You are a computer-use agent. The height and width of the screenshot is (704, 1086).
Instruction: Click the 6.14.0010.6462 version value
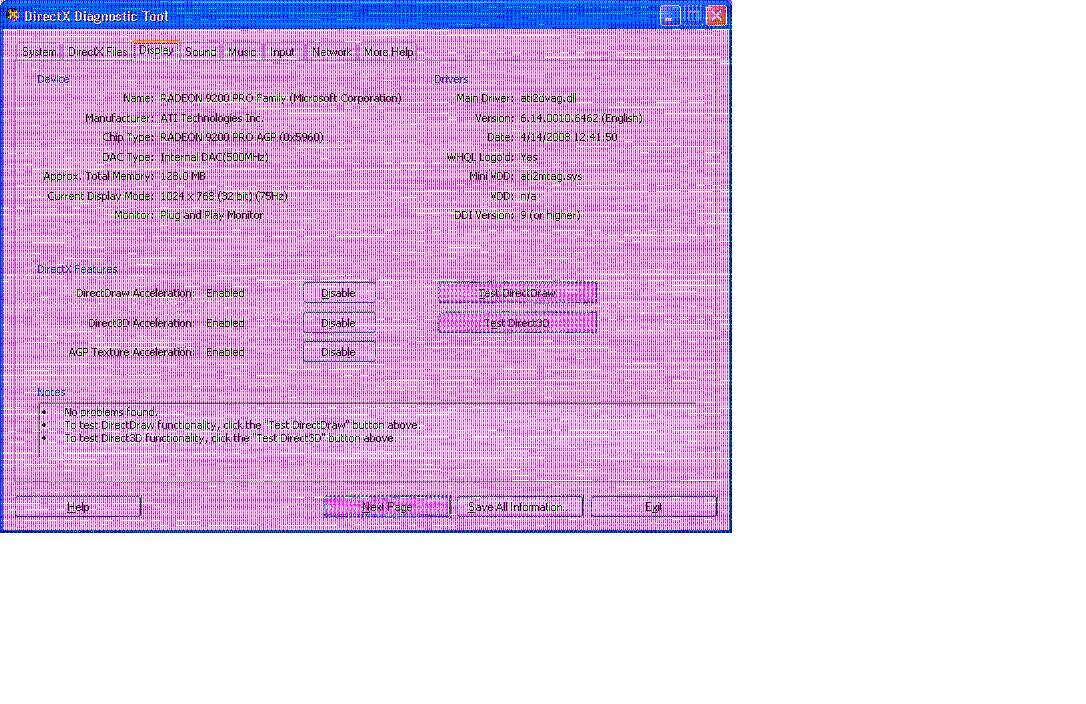tap(581, 118)
